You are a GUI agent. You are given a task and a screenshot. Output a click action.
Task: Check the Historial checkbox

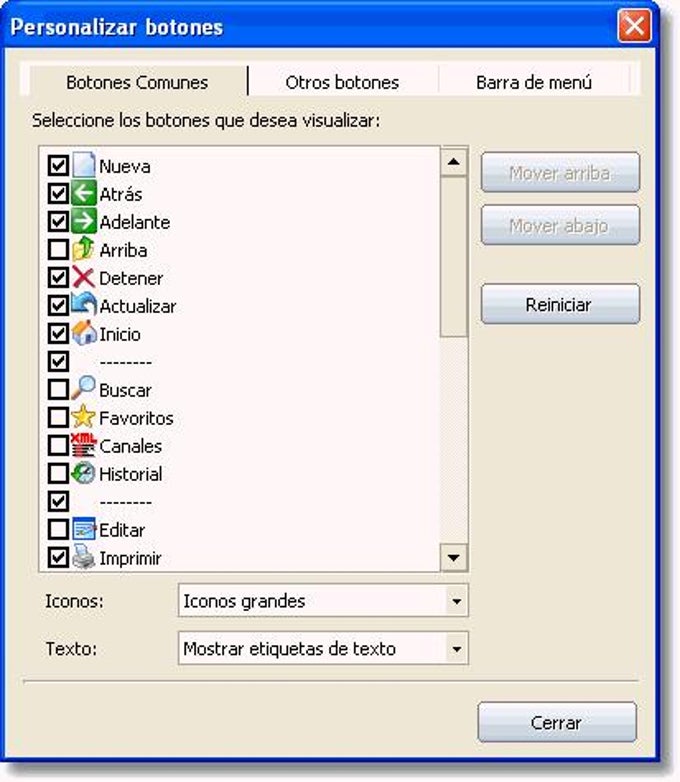[58, 473]
